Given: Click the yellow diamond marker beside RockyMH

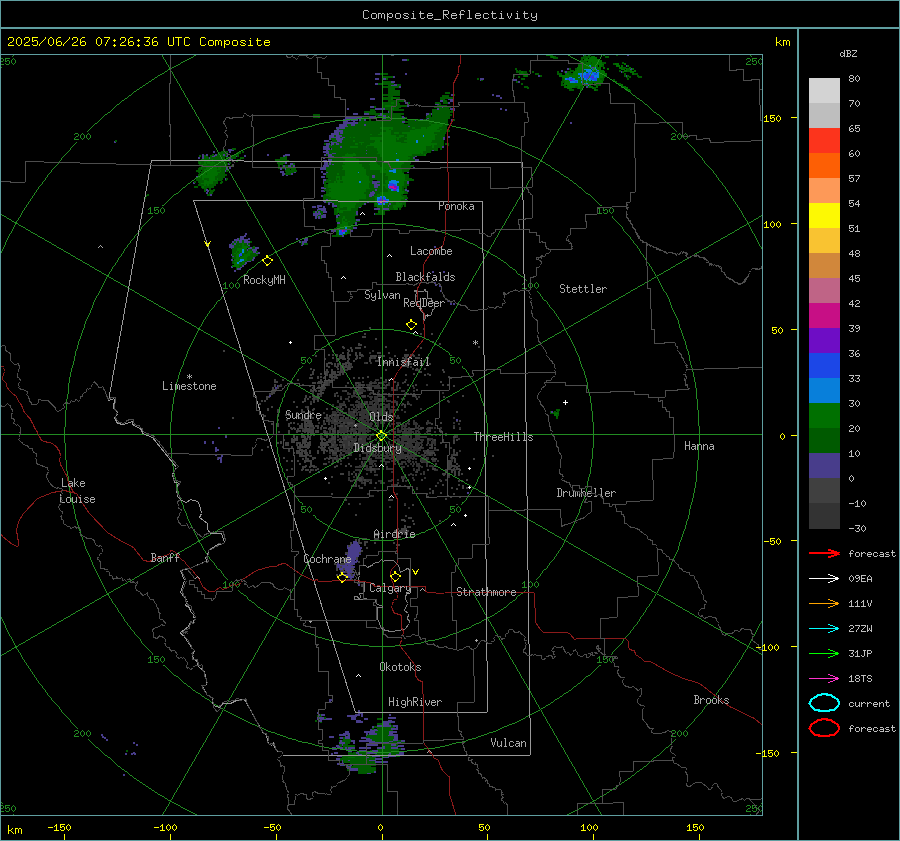Looking at the screenshot, I should pos(267,261).
